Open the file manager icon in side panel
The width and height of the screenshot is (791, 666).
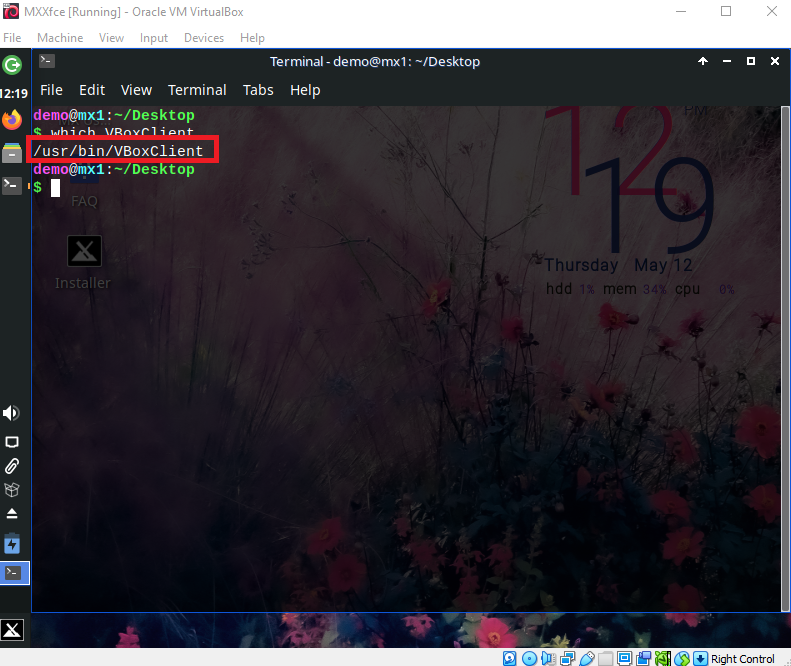pos(12,152)
